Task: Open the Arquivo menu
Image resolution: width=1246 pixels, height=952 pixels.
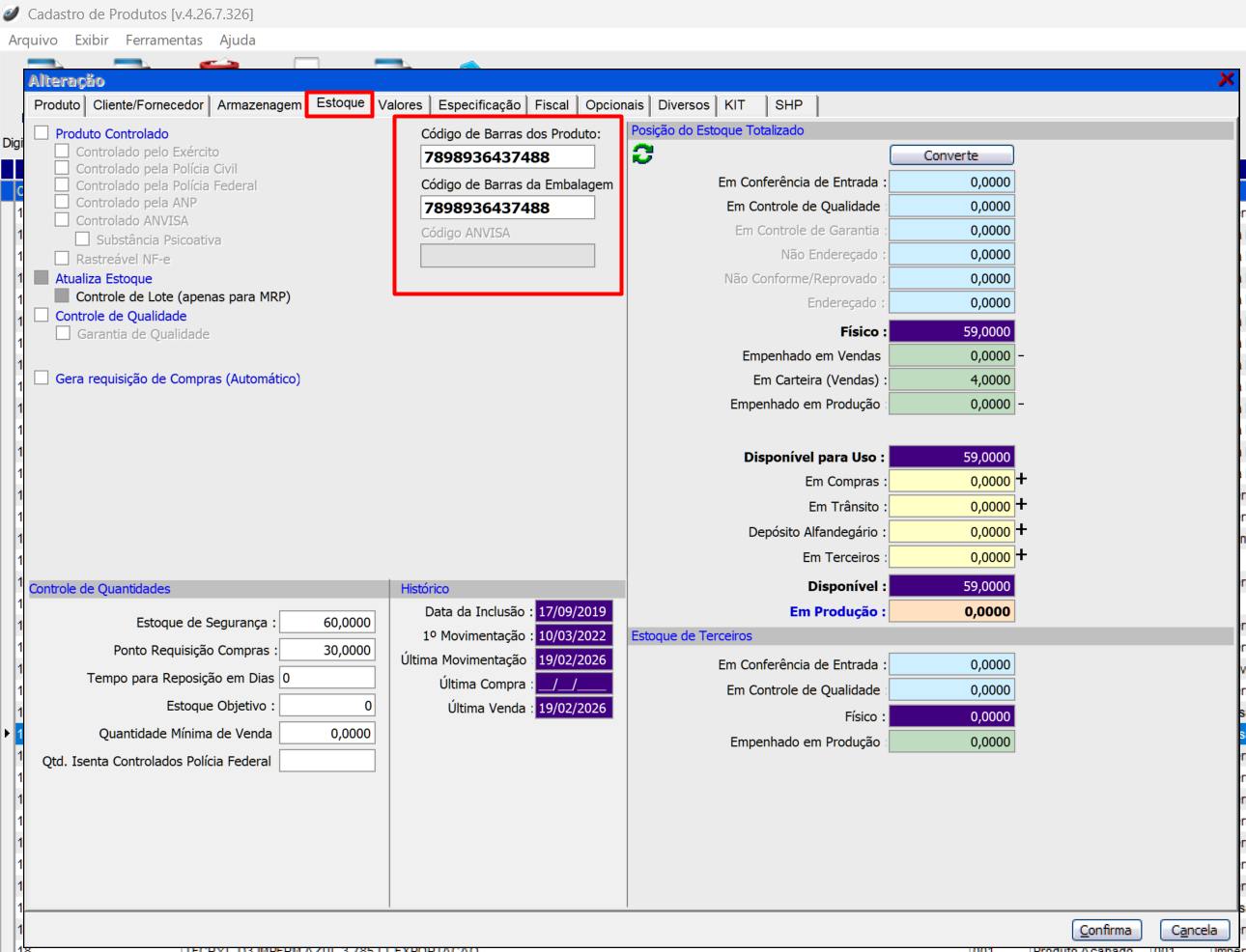Action: pos(33,41)
